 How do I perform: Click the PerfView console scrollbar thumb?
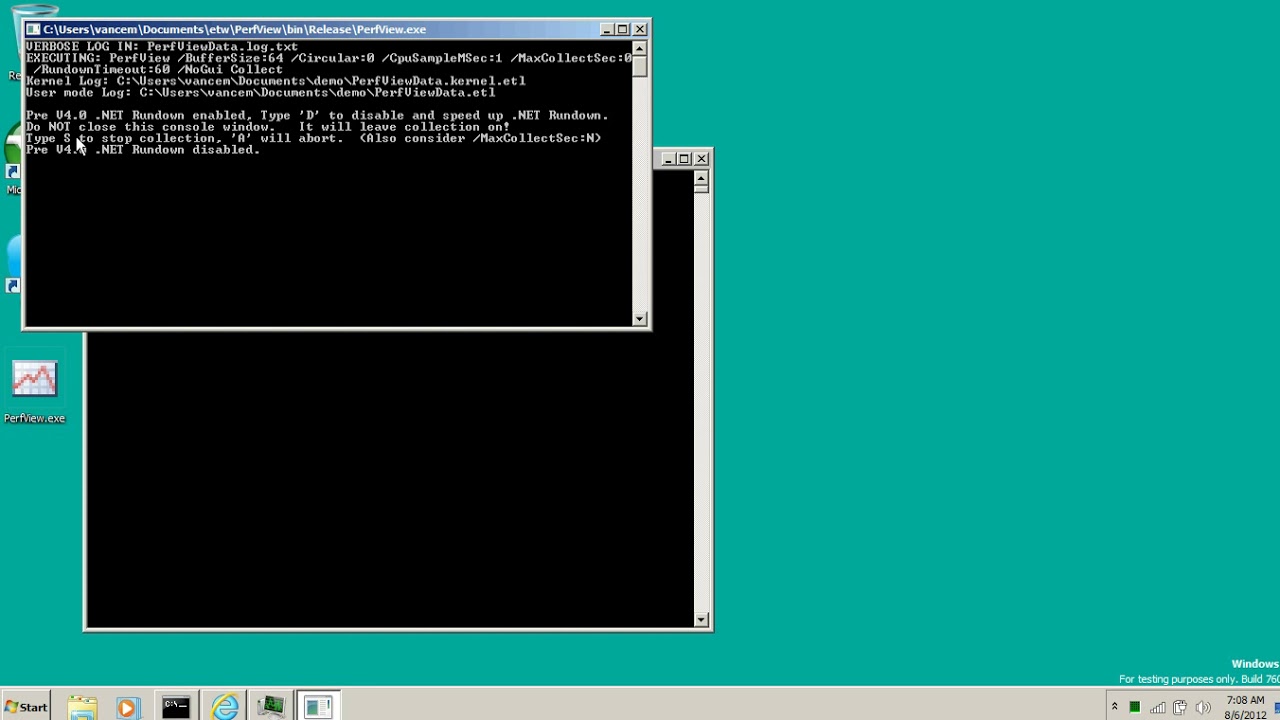coord(640,66)
